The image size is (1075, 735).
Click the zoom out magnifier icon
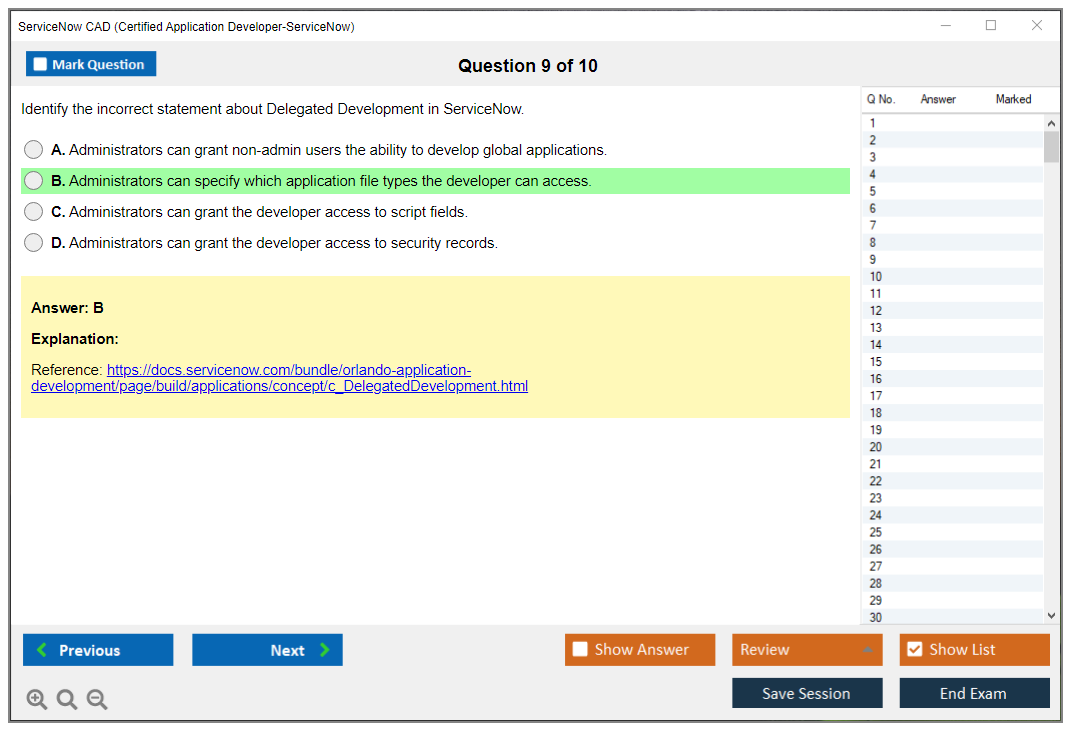(x=97, y=699)
